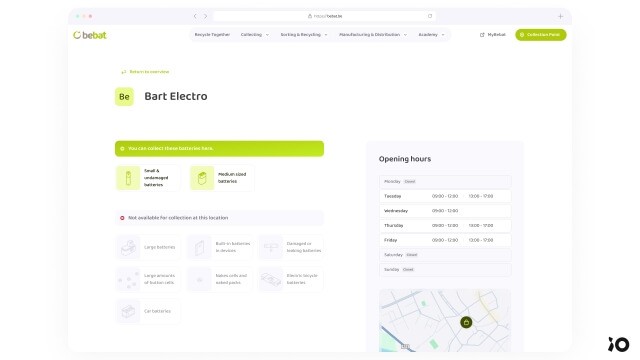640x360 pixels.
Task: Click the Medium sized batteries label
Action: click(232, 178)
